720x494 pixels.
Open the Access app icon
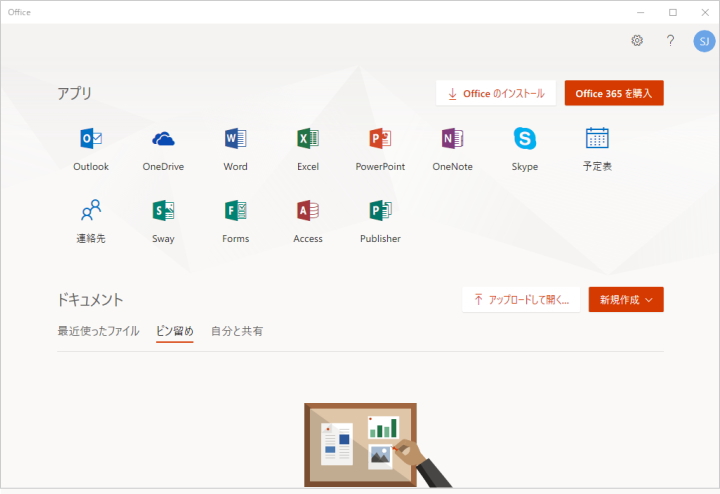[x=308, y=211]
